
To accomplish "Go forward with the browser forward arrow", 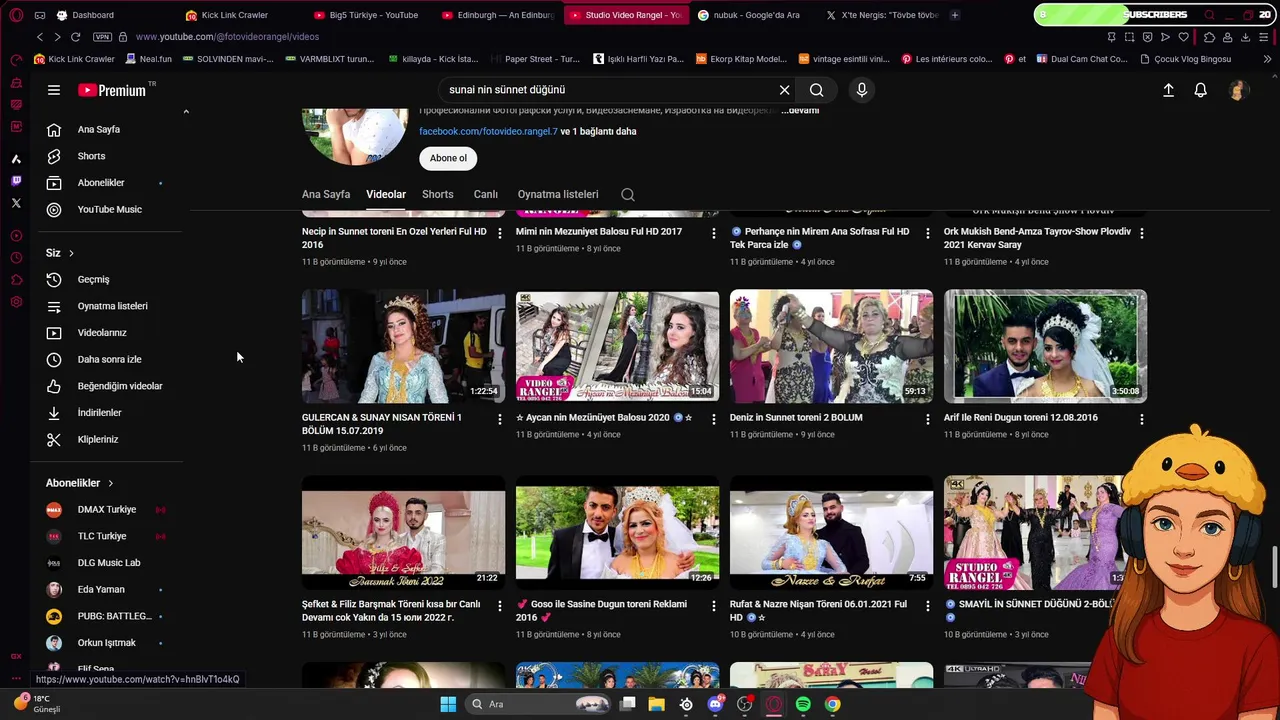I will 57,37.
